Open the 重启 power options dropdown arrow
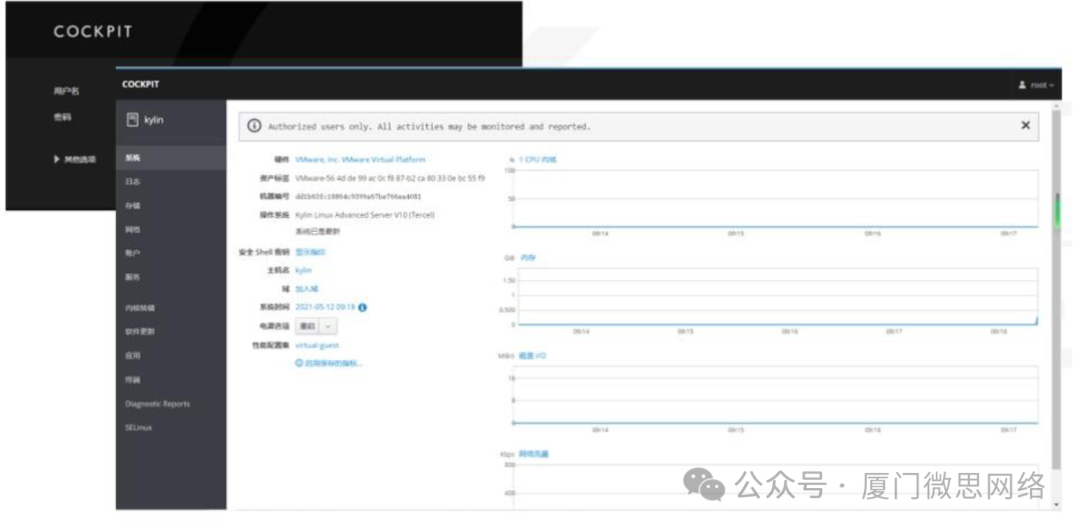This screenshot has height=529, width=1080. pos(329,326)
